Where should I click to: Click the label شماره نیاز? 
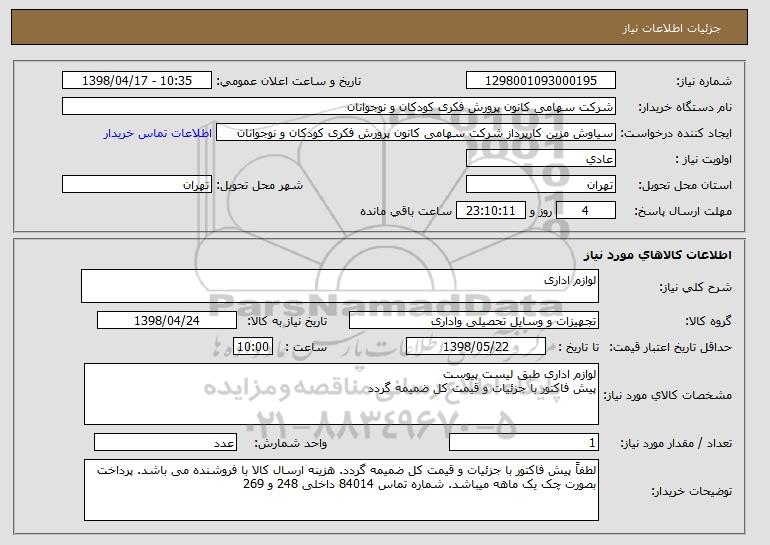704,82
